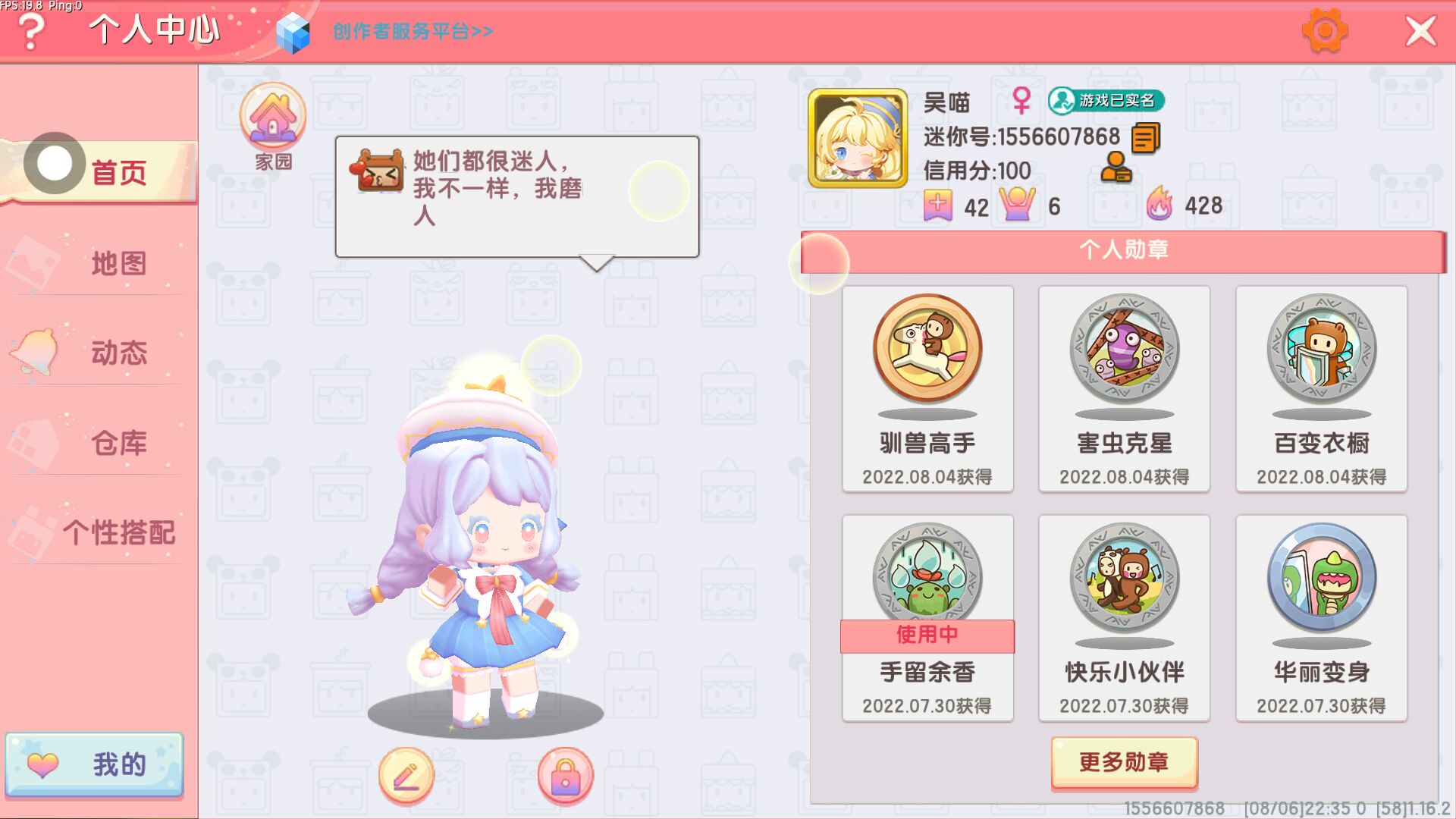Click the player avatar portrait
The width and height of the screenshot is (1456, 819).
(x=858, y=138)
